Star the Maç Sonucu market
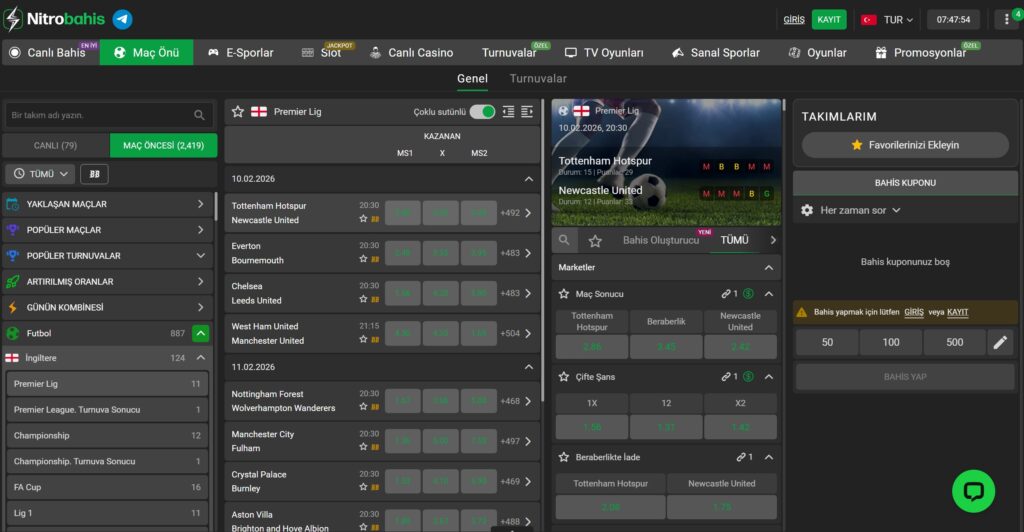This screenshot has height=532, width=1024. [x=564, y=294]
